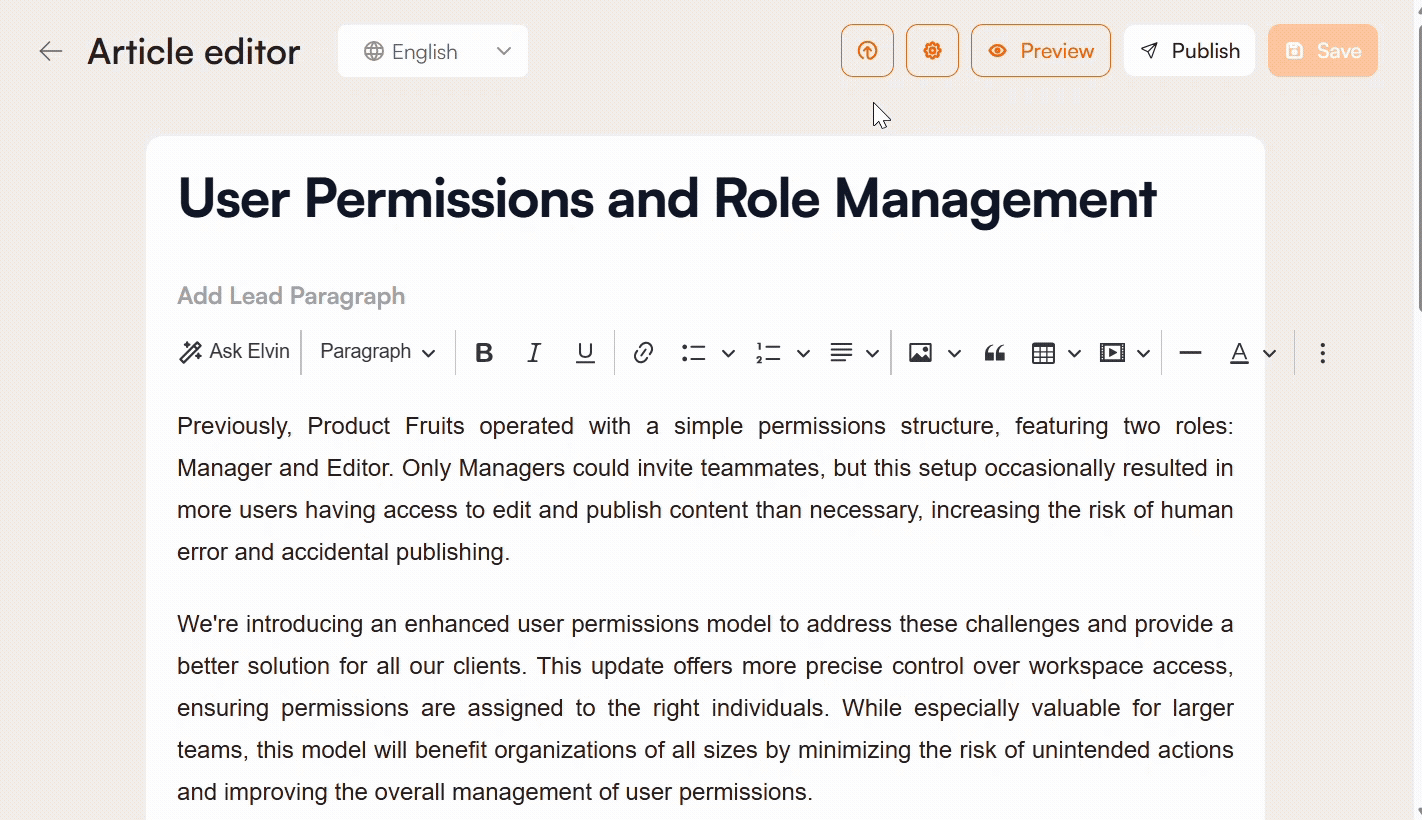
Task: Open the Paragraph style dropdown
Action: (x=377, y=352)
